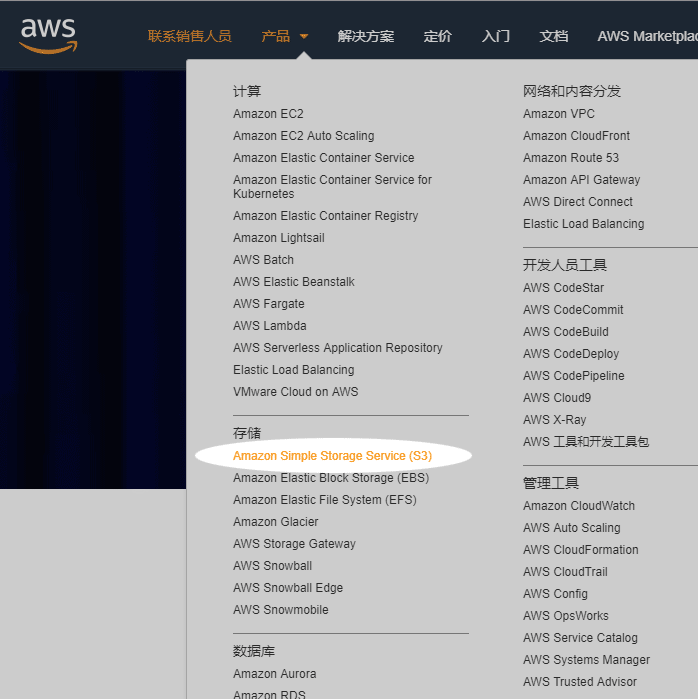Open AWS Batch
Screen dimensions: 698x699
click(x=263, y=259)
